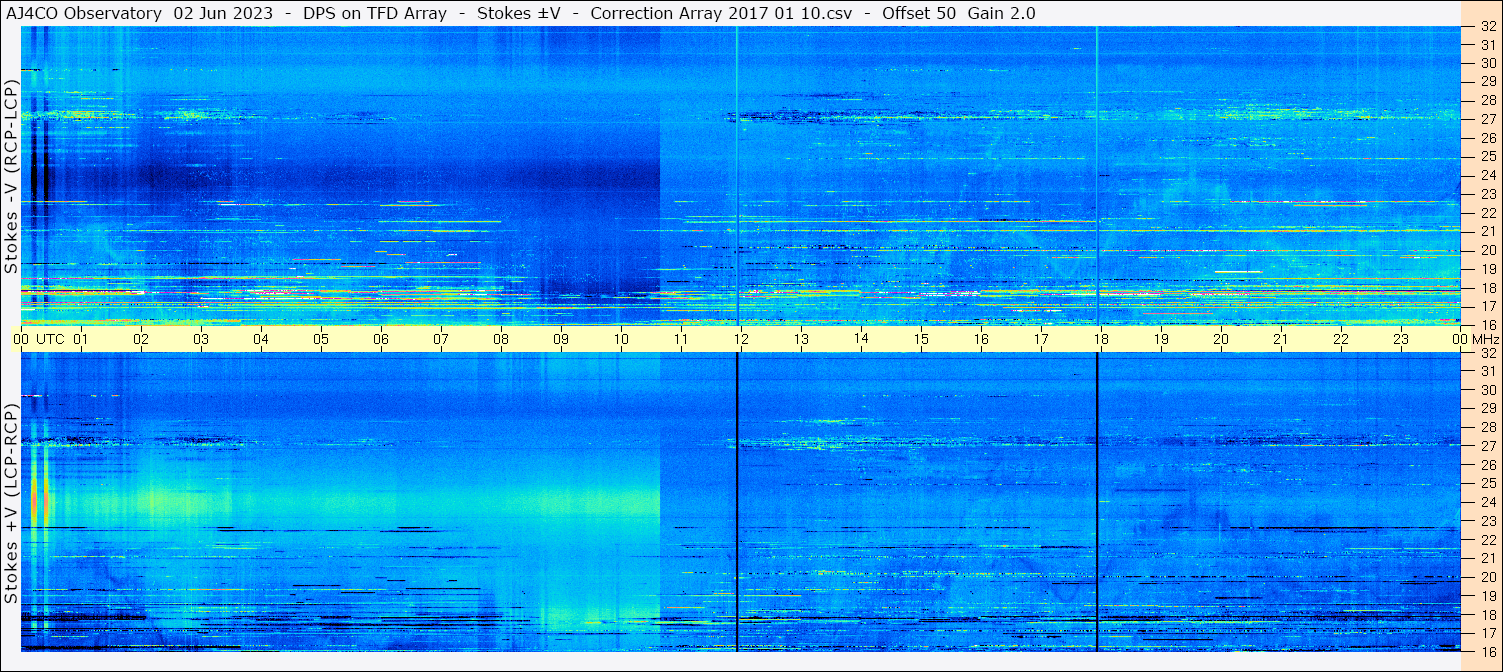Click '19' MHz label of lower Stokes +V panel
The width and height of the screenshot is (1503, 672).
click(1488, 595)
